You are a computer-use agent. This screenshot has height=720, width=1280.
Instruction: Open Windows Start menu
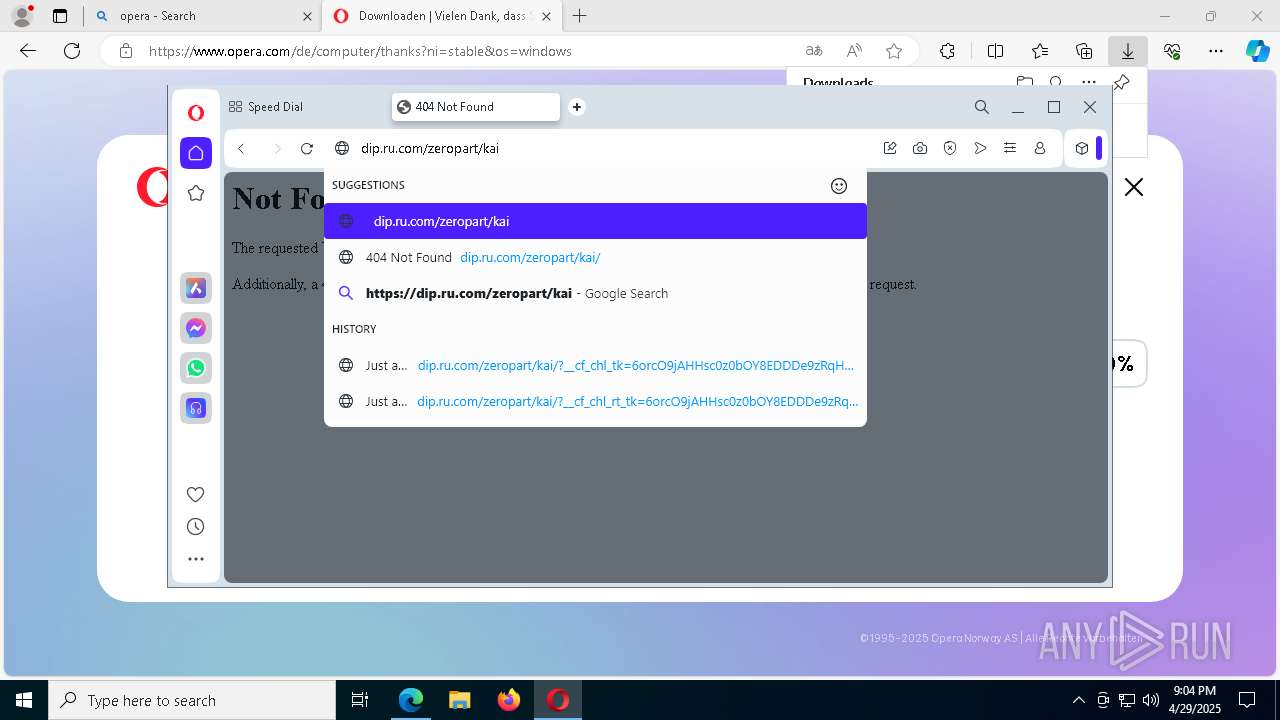click(24, 700)
